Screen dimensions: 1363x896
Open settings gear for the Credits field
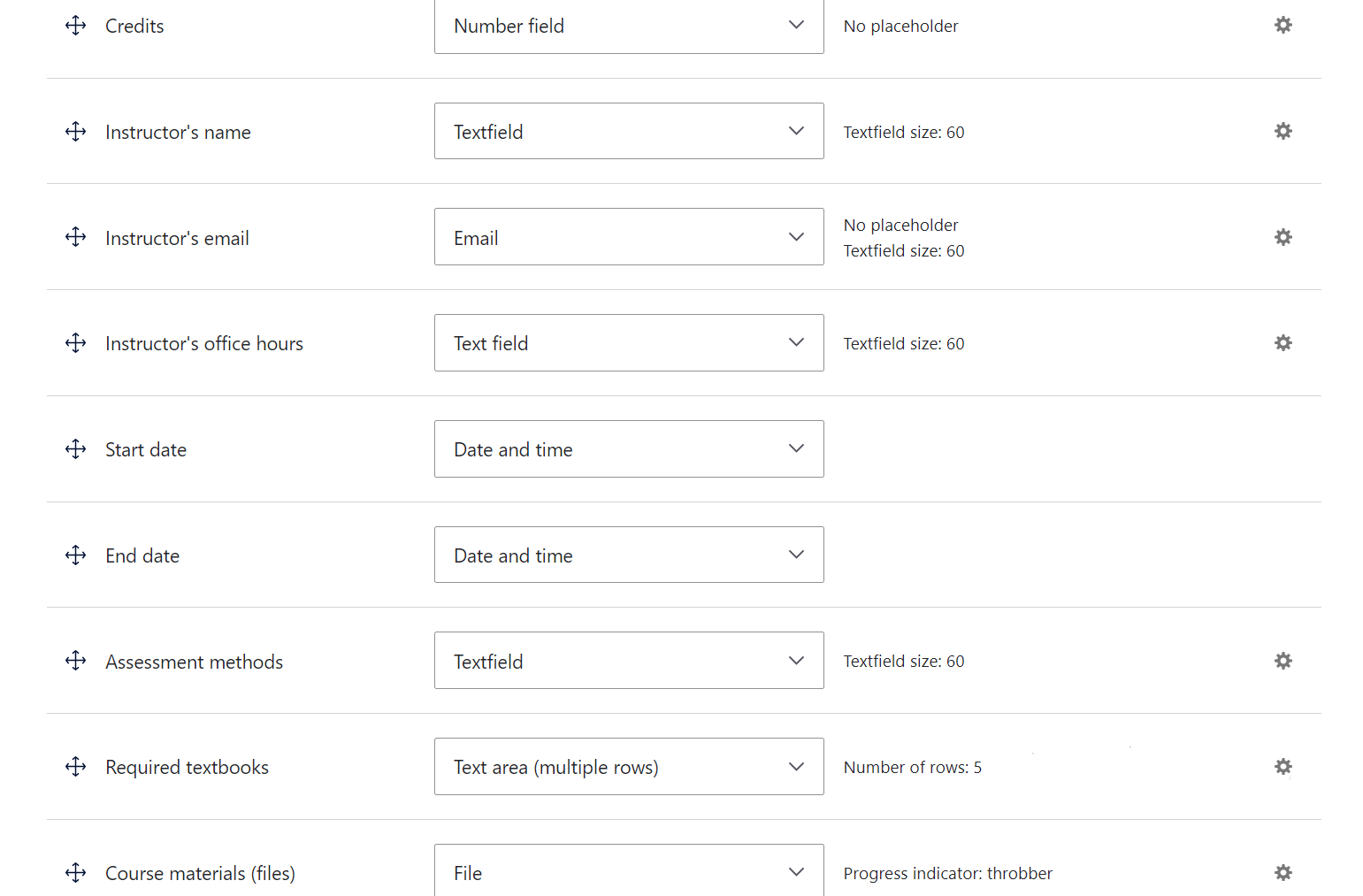pos(1283,25)
